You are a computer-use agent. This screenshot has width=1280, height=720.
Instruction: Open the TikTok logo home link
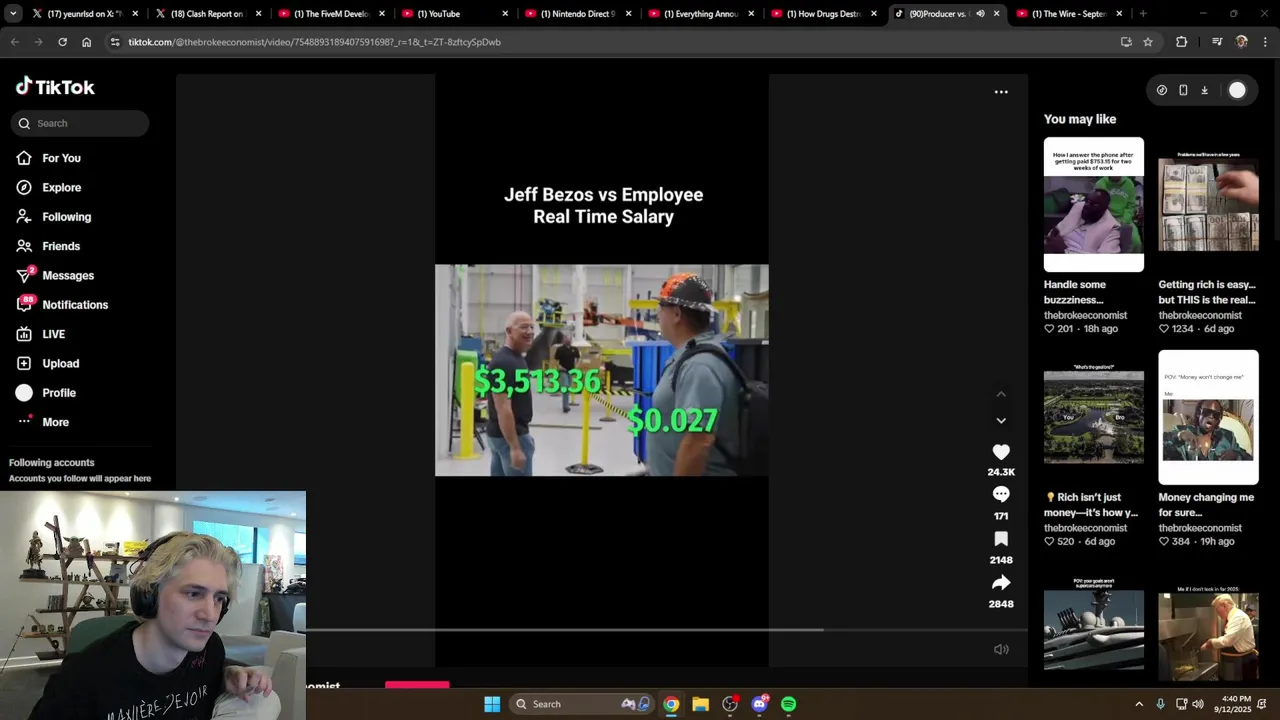55,87
